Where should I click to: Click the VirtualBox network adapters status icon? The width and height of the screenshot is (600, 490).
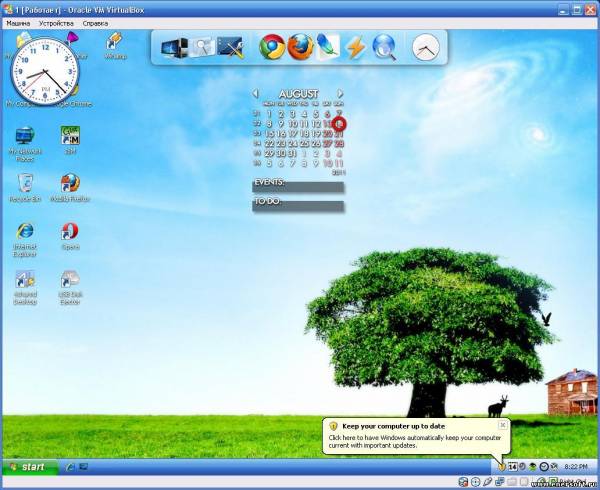(x=500, y=482)
